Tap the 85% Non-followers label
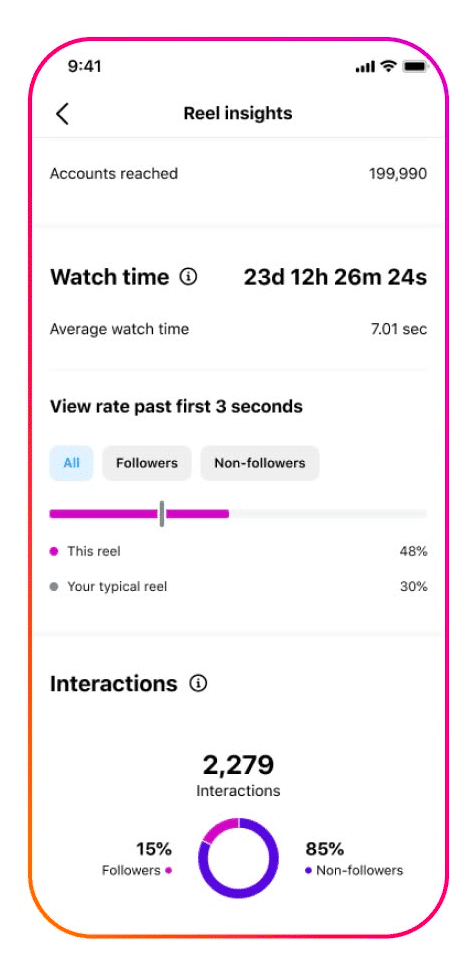 coord(354,859)
